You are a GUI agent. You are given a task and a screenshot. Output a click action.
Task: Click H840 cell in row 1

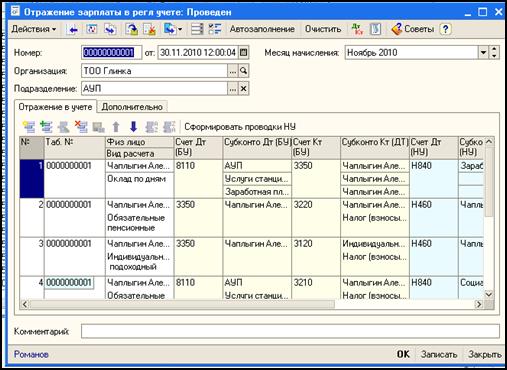(434, 179)
